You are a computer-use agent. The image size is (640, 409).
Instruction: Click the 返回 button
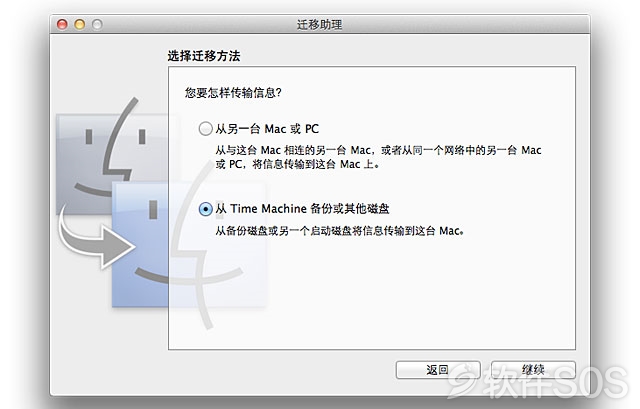click(438, 370)
